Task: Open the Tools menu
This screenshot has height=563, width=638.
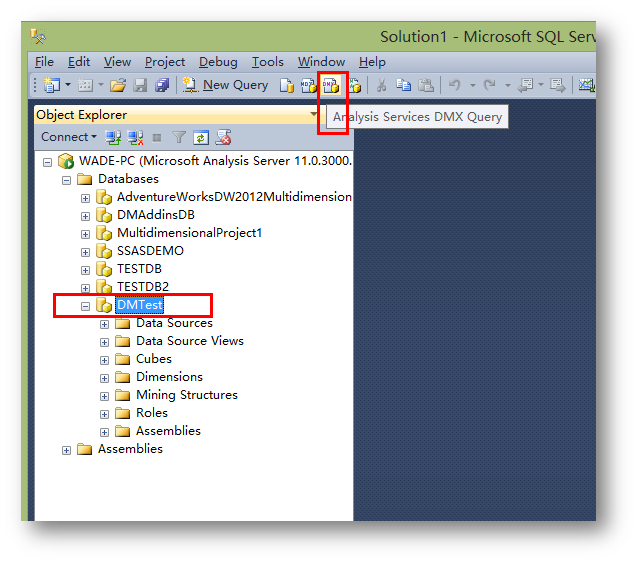Action: (267, 62)
